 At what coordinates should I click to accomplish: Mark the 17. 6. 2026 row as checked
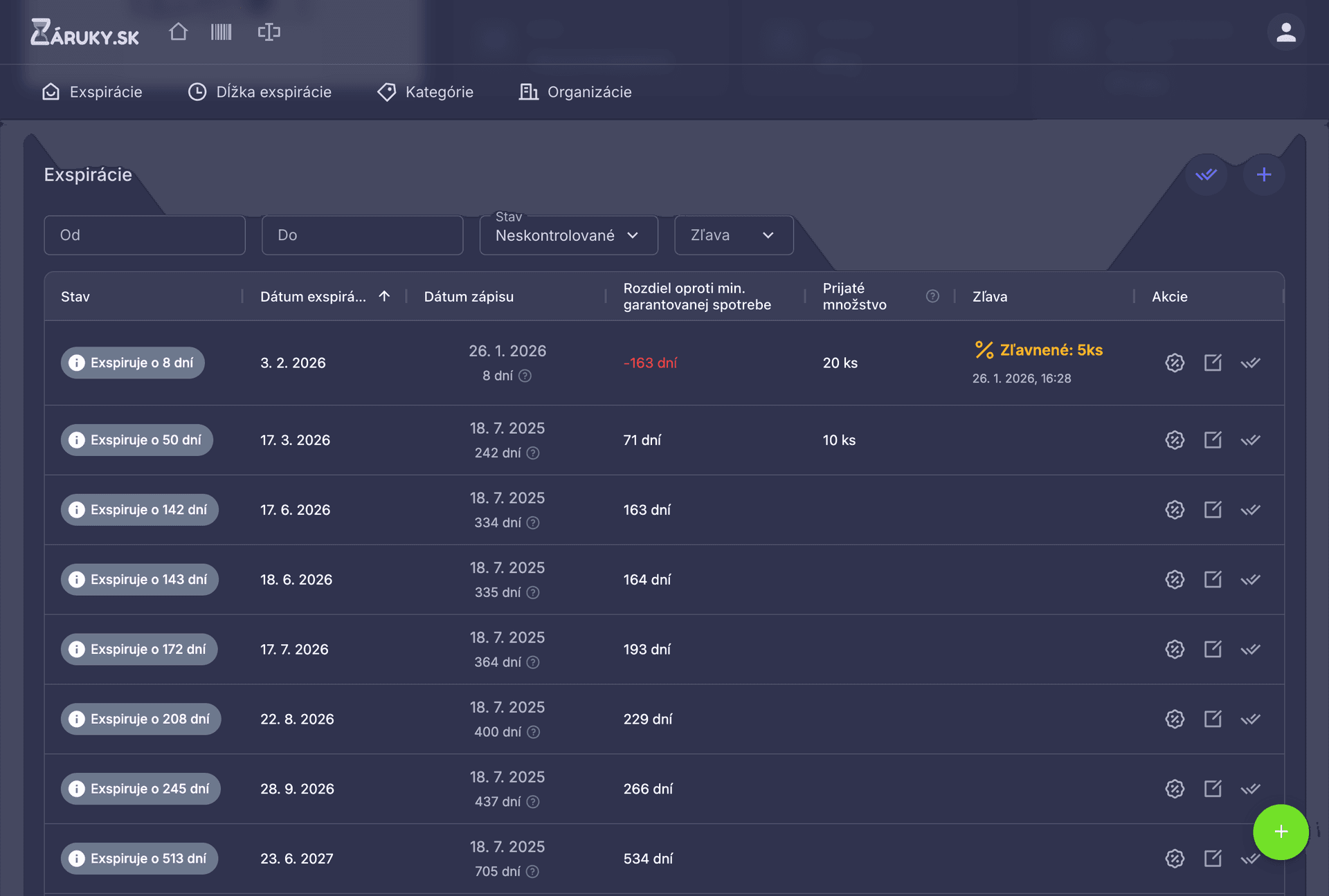[1250, 510]
